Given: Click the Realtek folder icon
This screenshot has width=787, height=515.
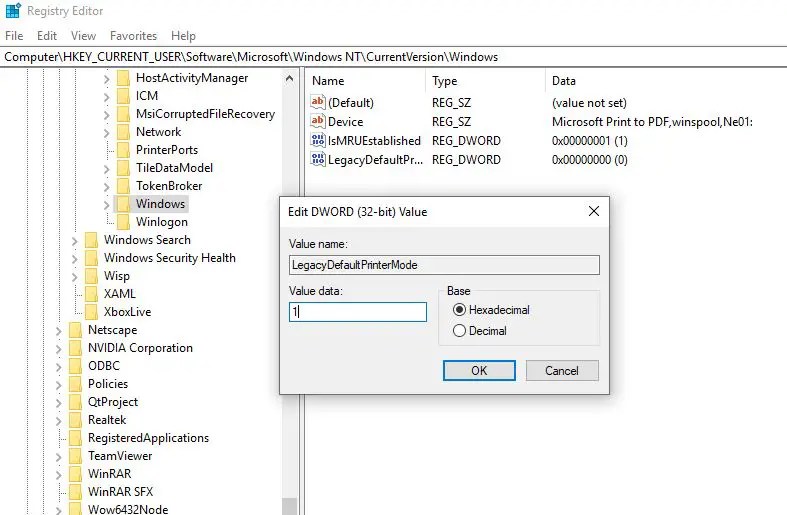Looking at the screenshot, I should (75, 420).
